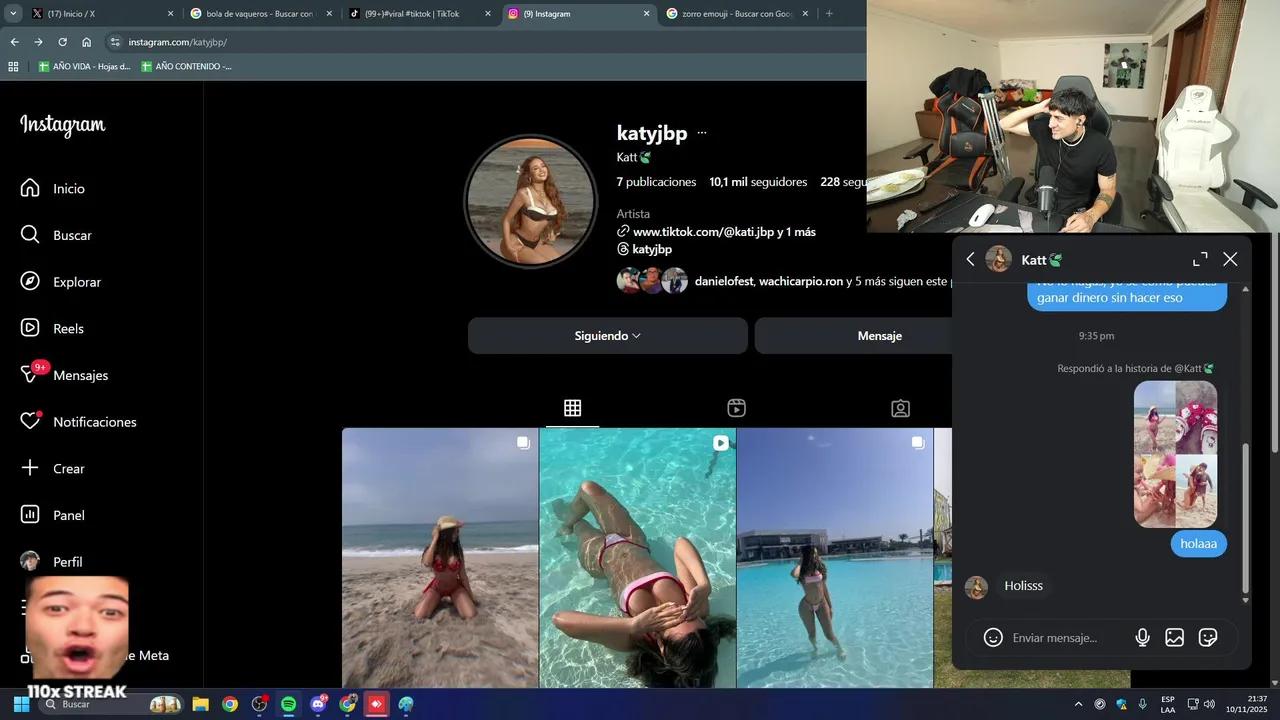Click the attach image icon in chat
1280x720 pixels.
tap(1174, 637)
